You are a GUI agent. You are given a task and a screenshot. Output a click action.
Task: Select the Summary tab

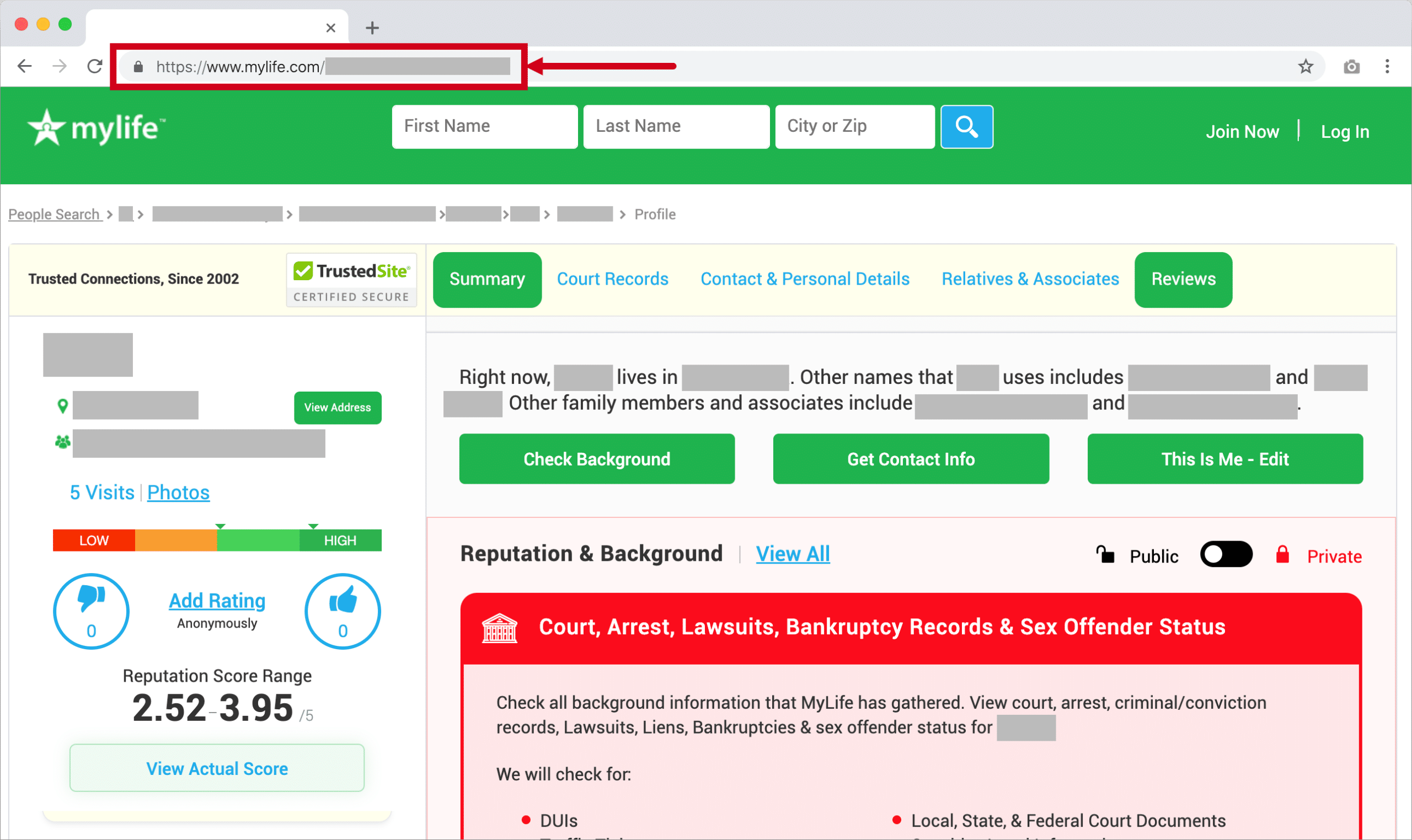[x=487, y=280]
